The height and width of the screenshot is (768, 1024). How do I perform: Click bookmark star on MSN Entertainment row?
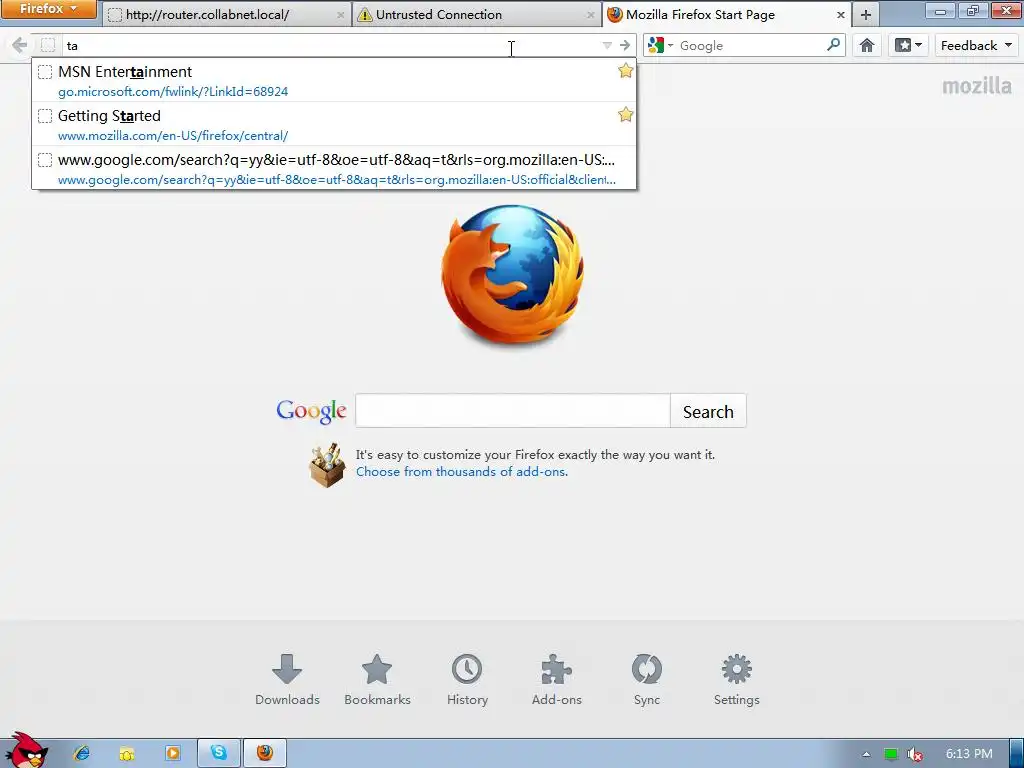click(x=626, y=71)
